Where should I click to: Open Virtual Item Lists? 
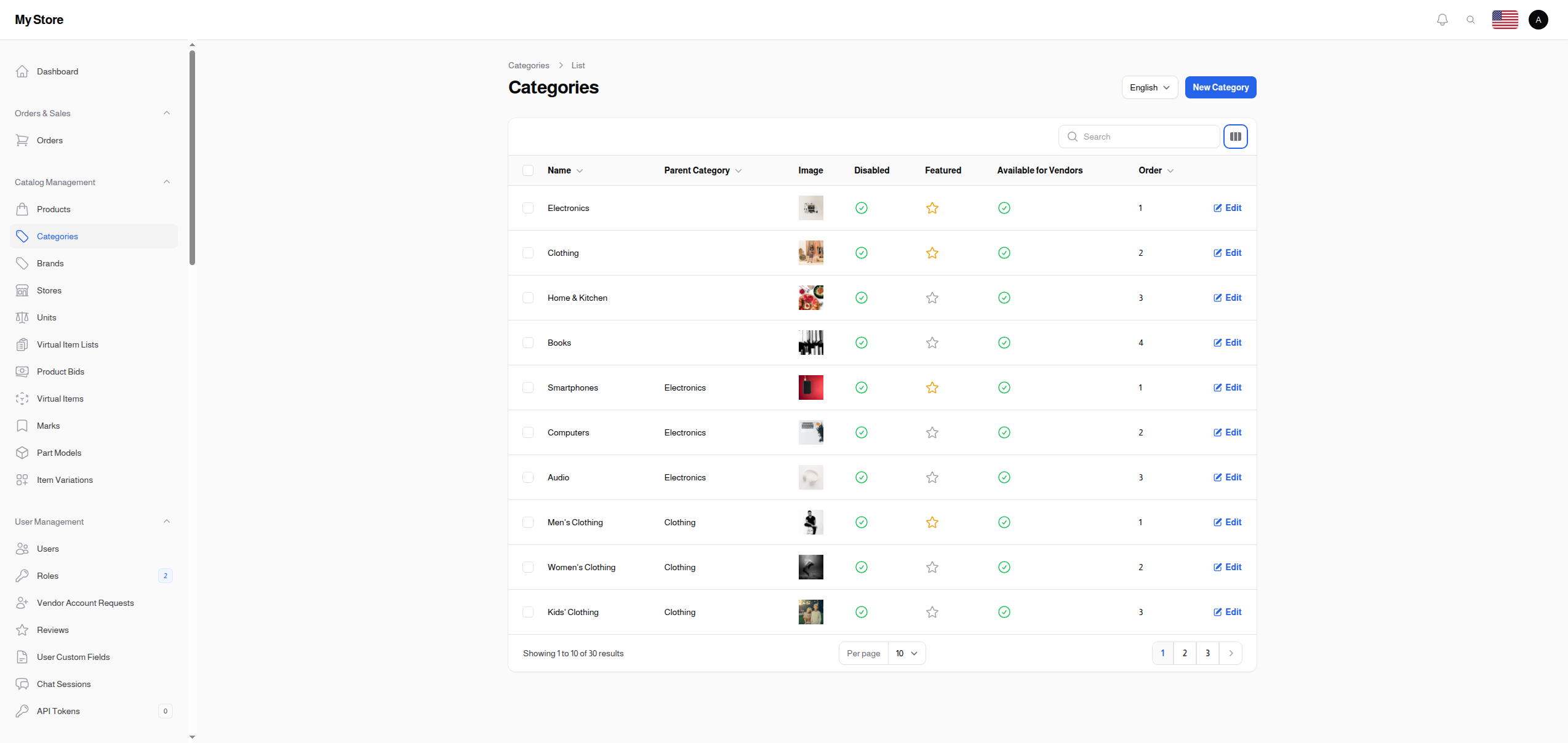tap(68, 344)
